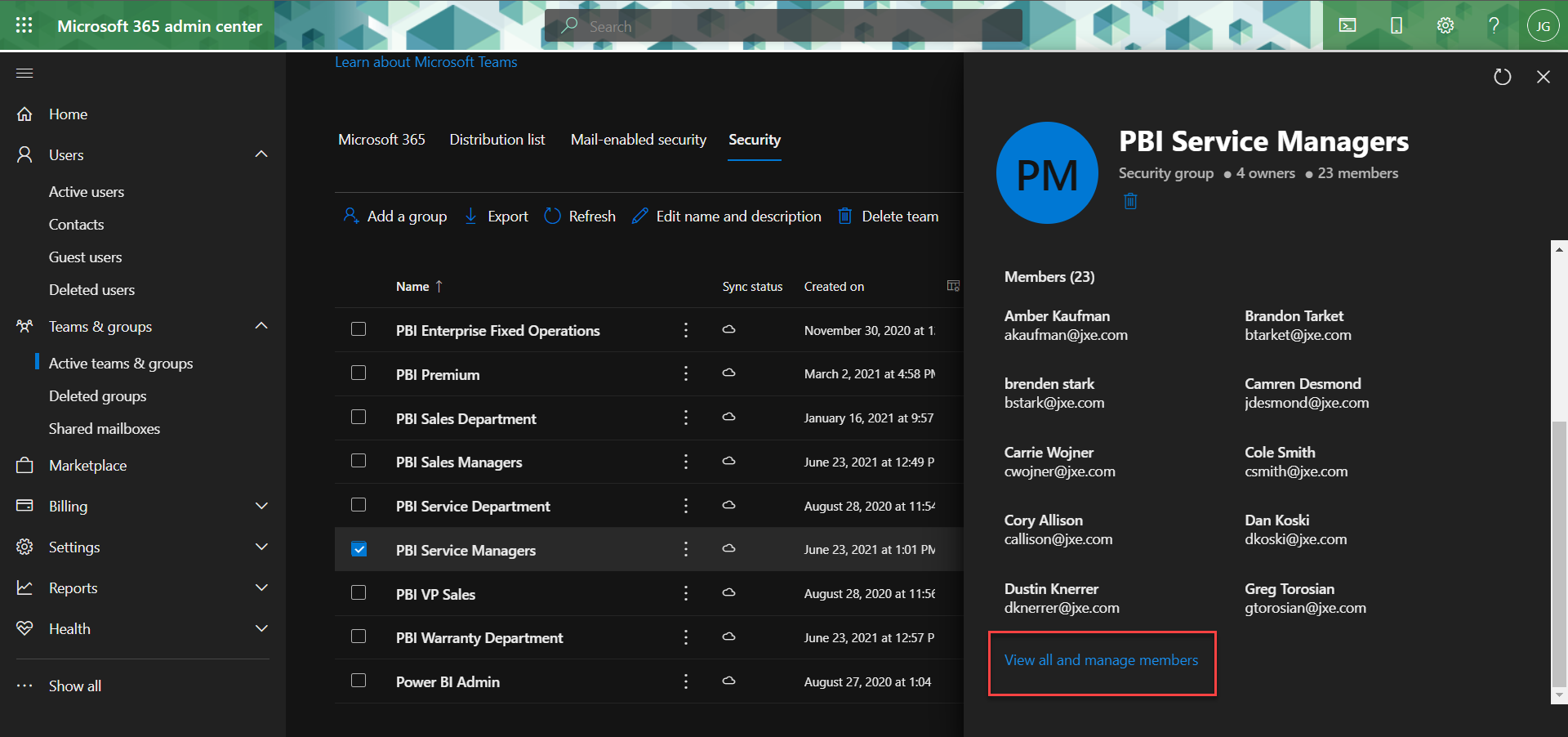
Task: Open more actions for PBI Sales Managers
Action: coord(686,462)
